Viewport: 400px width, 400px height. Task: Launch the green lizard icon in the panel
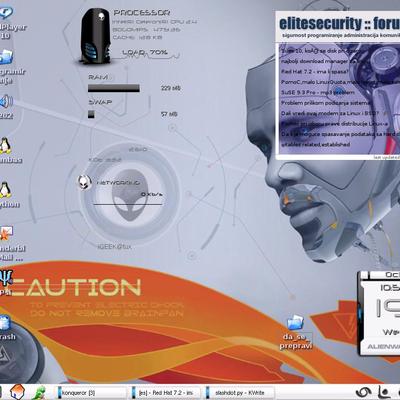tap(39, 393)
